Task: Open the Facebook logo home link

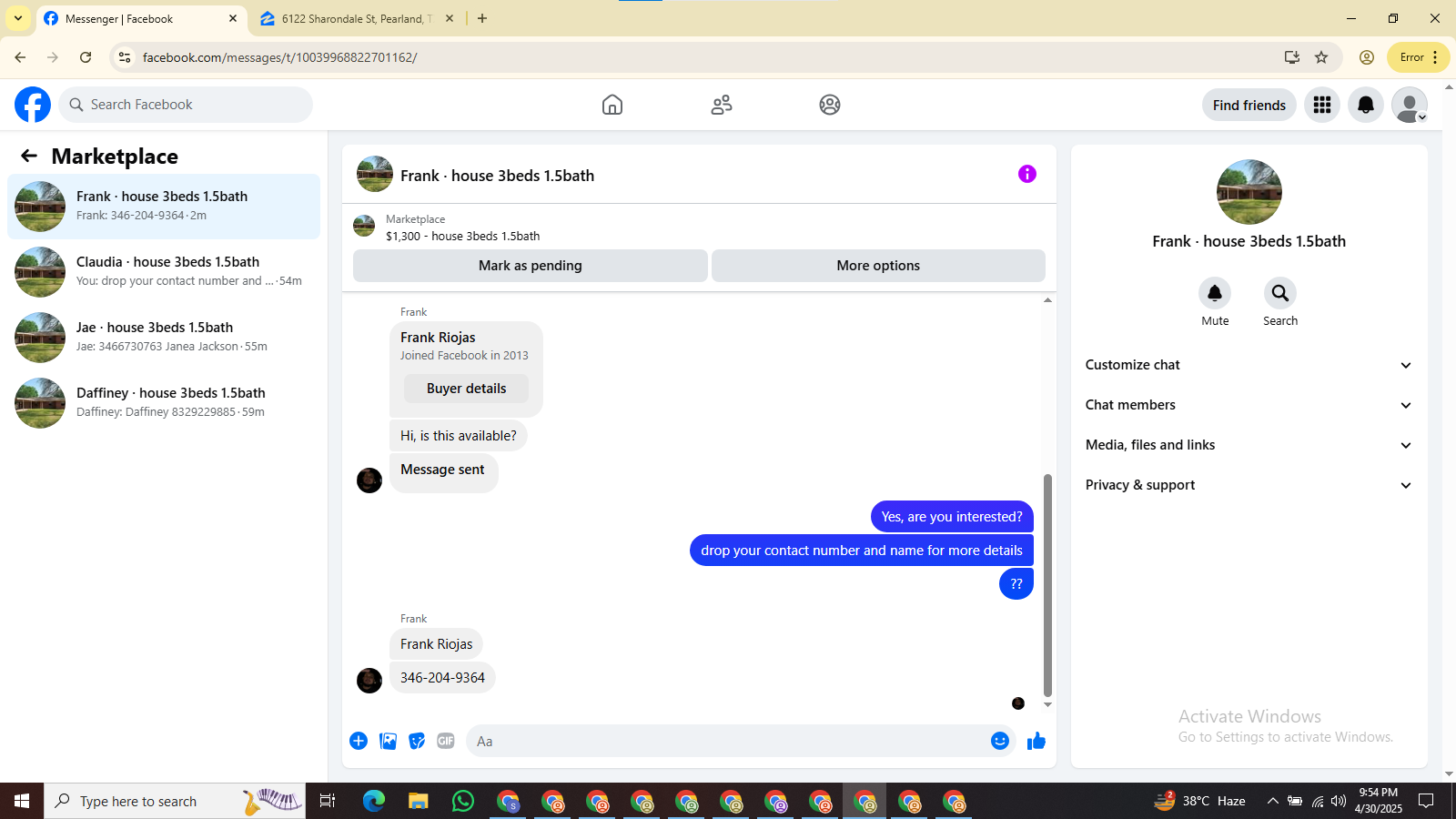Action: [33, 105]
